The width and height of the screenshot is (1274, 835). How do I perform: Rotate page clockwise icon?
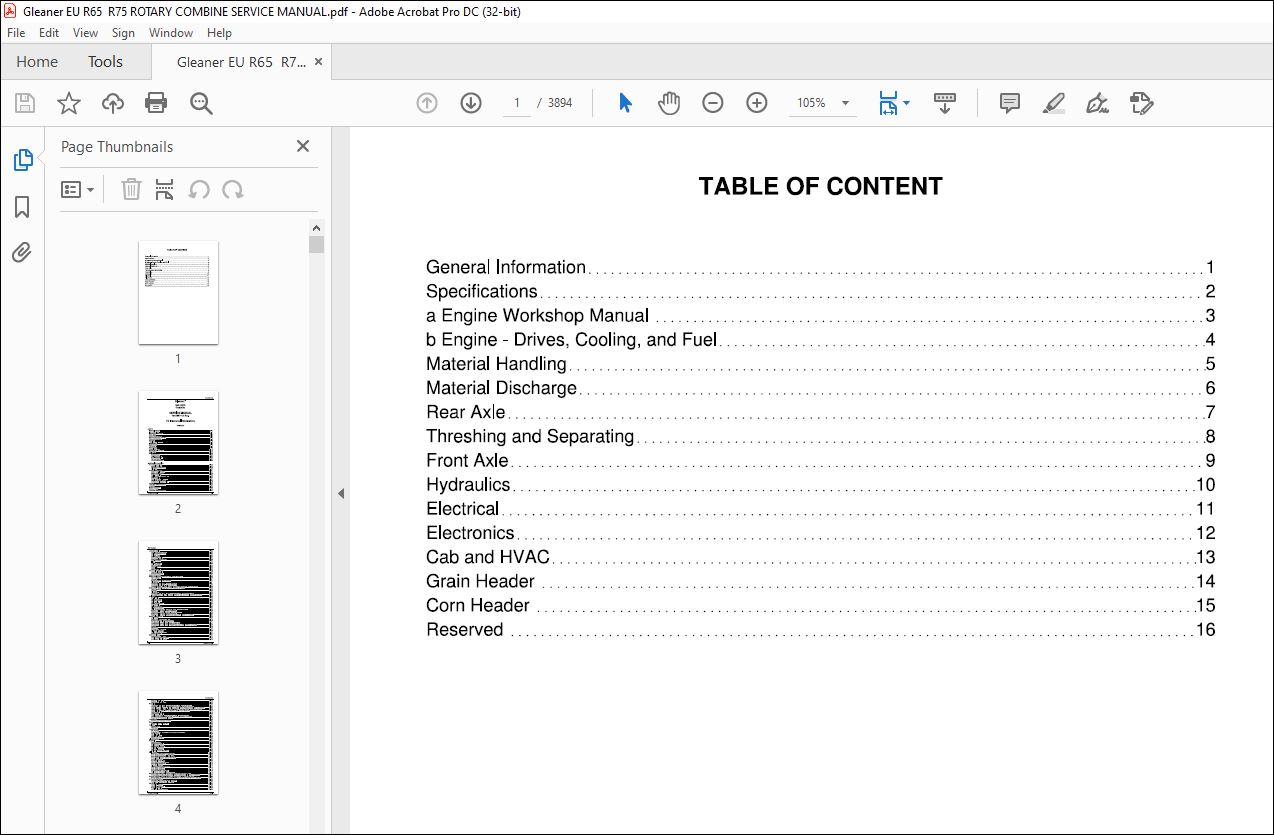pos(233,190)
